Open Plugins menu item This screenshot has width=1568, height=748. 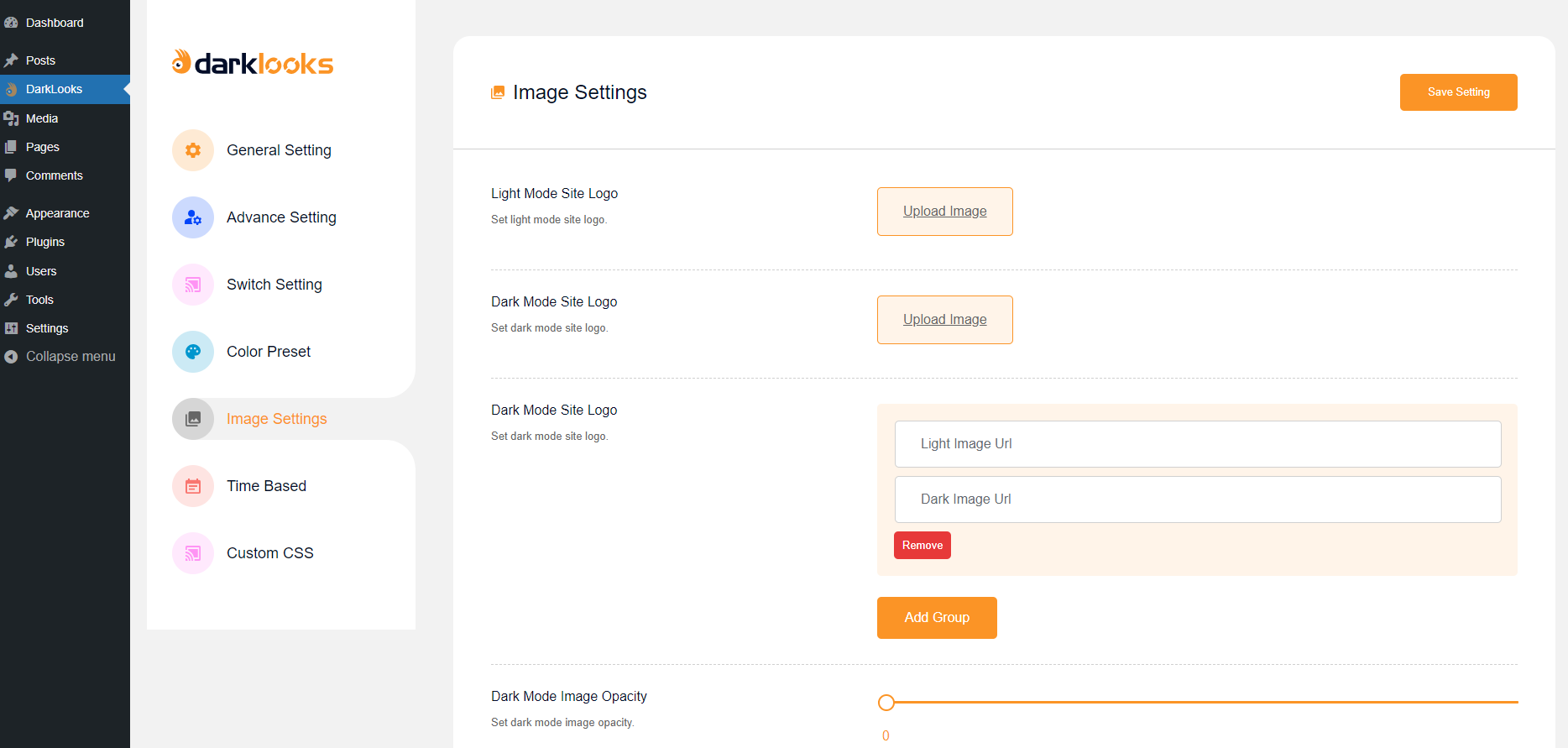tap(45, 242)
